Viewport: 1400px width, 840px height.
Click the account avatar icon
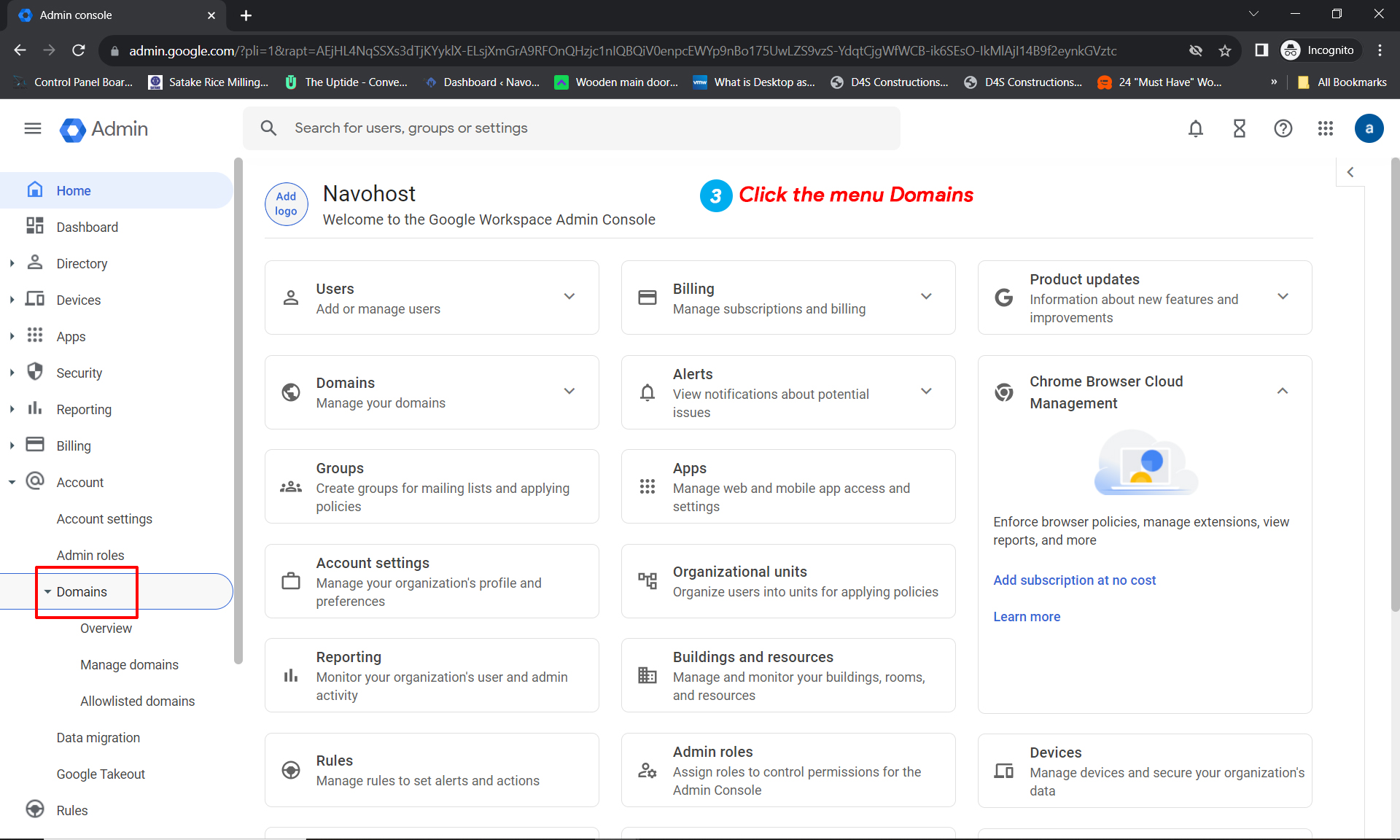point(1369,128)
